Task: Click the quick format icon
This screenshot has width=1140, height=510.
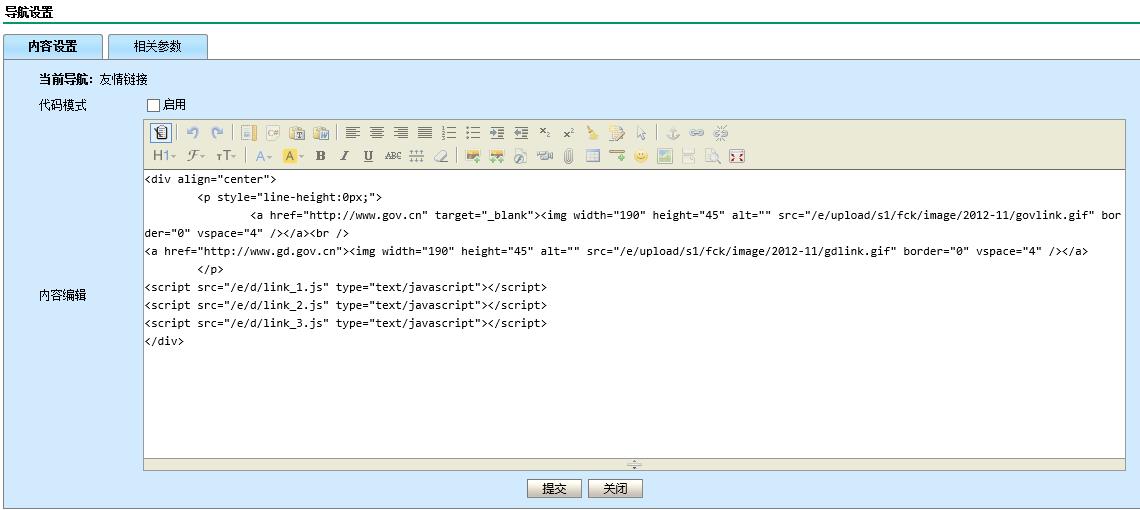Action: (617, 132)
